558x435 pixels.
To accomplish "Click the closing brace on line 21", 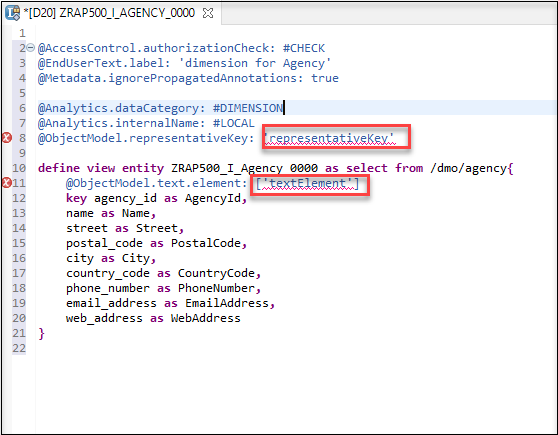I will pyautogui.click(x=42, y=334).
